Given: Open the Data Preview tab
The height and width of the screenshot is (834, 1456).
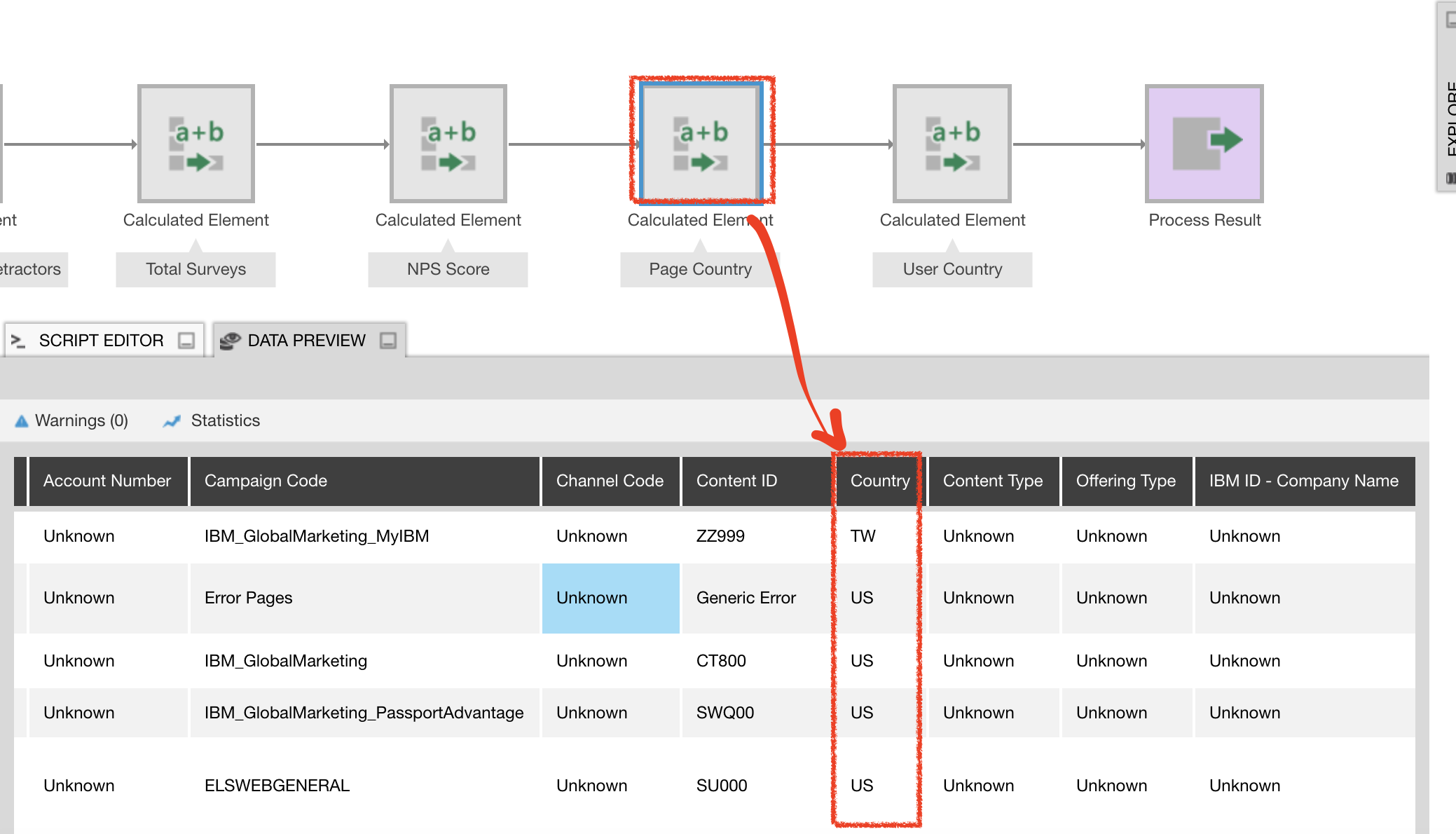Looking at the screenshot, I should tap(310, 340).
